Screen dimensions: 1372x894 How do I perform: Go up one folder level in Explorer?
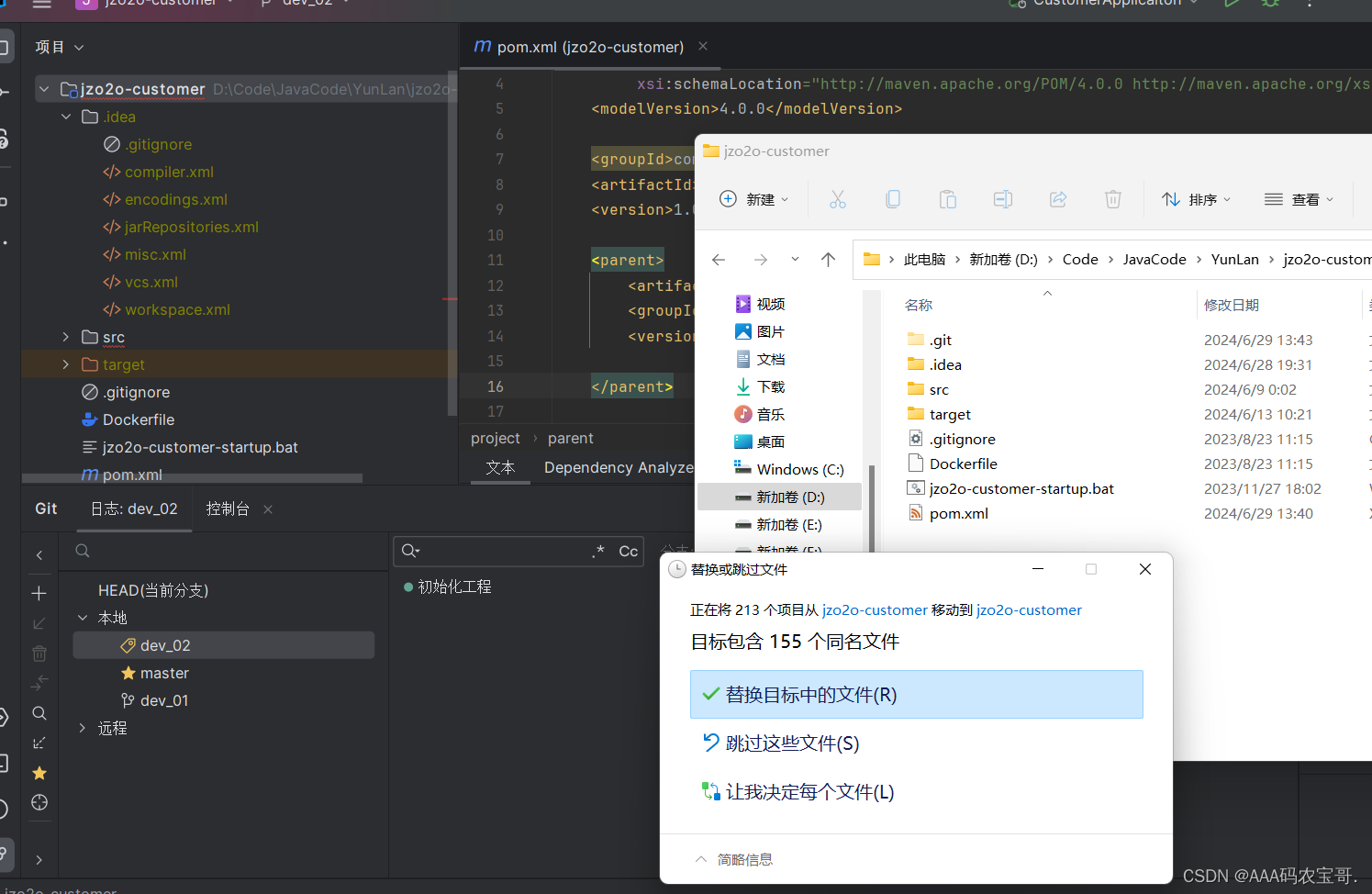[828, 260]
